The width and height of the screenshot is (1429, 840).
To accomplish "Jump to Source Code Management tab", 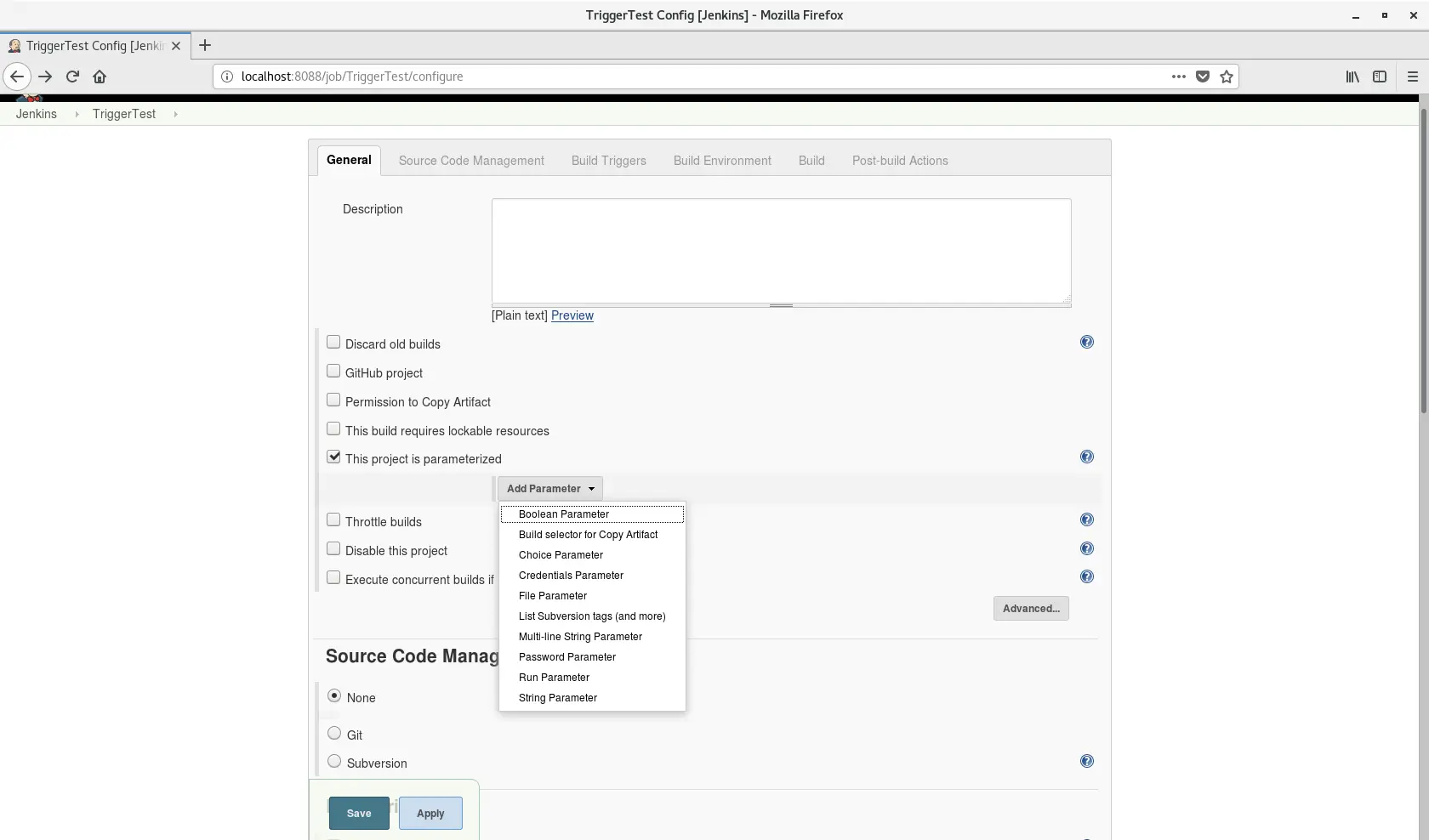I will 471,161.
